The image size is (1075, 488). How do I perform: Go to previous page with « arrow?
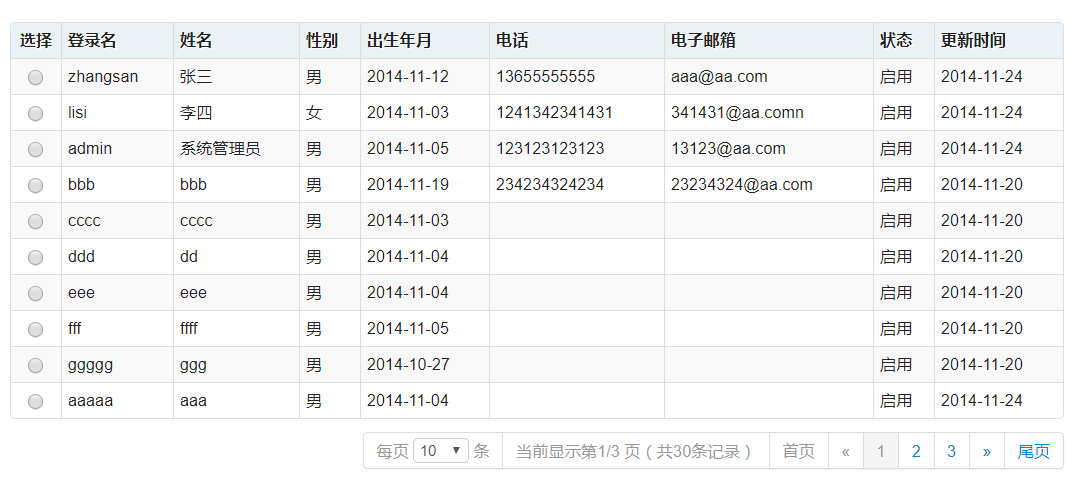846,451
